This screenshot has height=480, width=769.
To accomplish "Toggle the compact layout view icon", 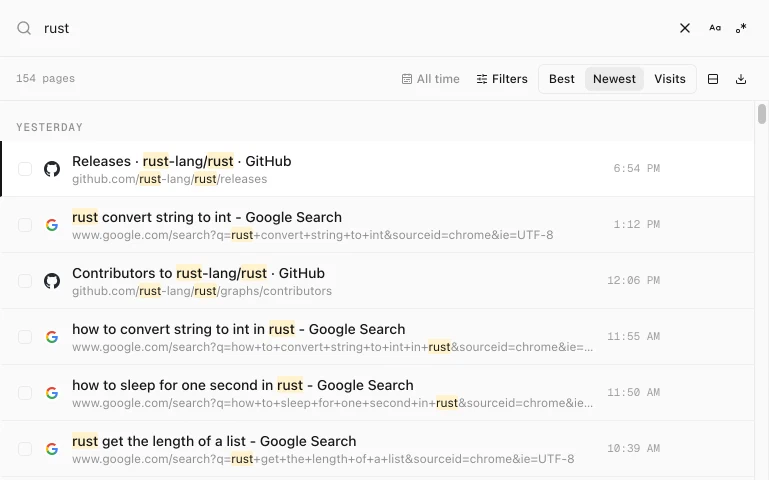I will pos(713,79).
